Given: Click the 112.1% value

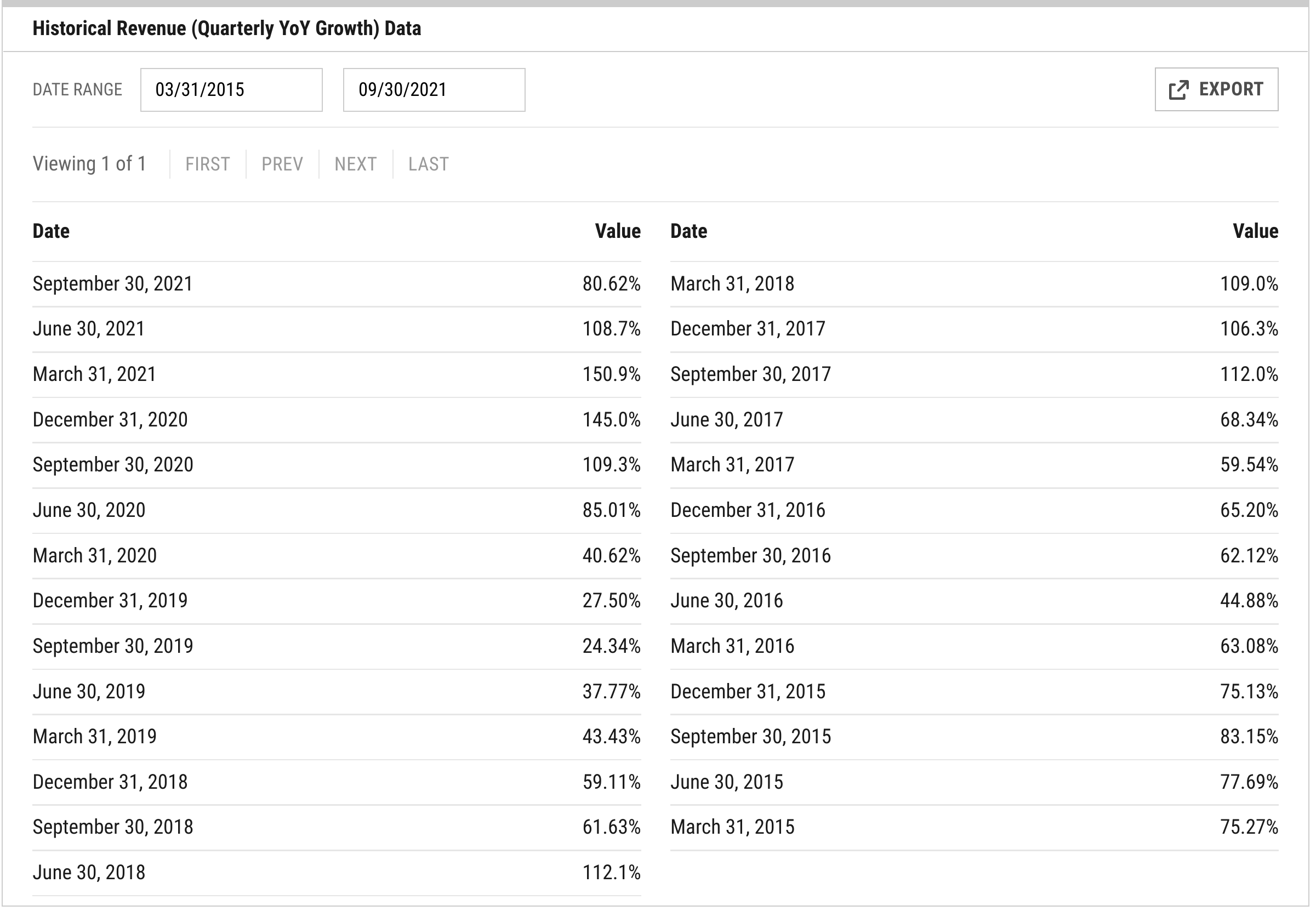Looking at the screenshot, I should tap(611, 873).
